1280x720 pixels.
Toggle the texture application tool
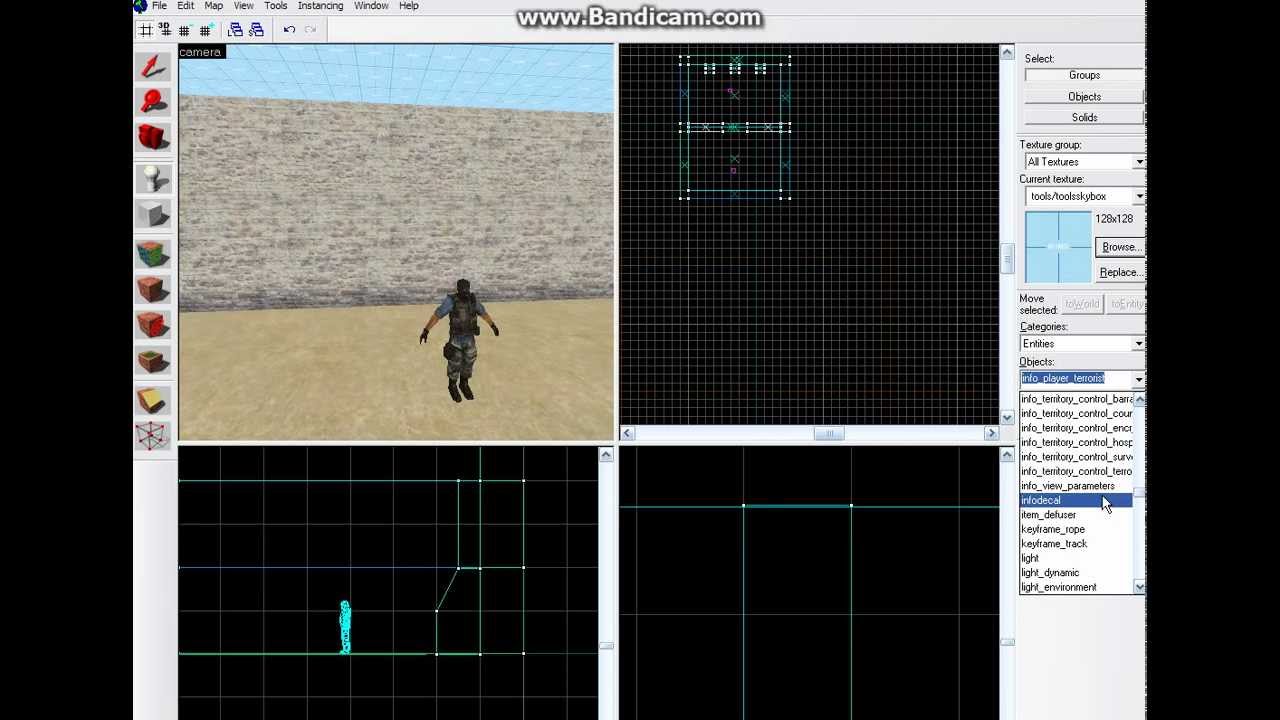pyautogui.click(x=153, y=255)
